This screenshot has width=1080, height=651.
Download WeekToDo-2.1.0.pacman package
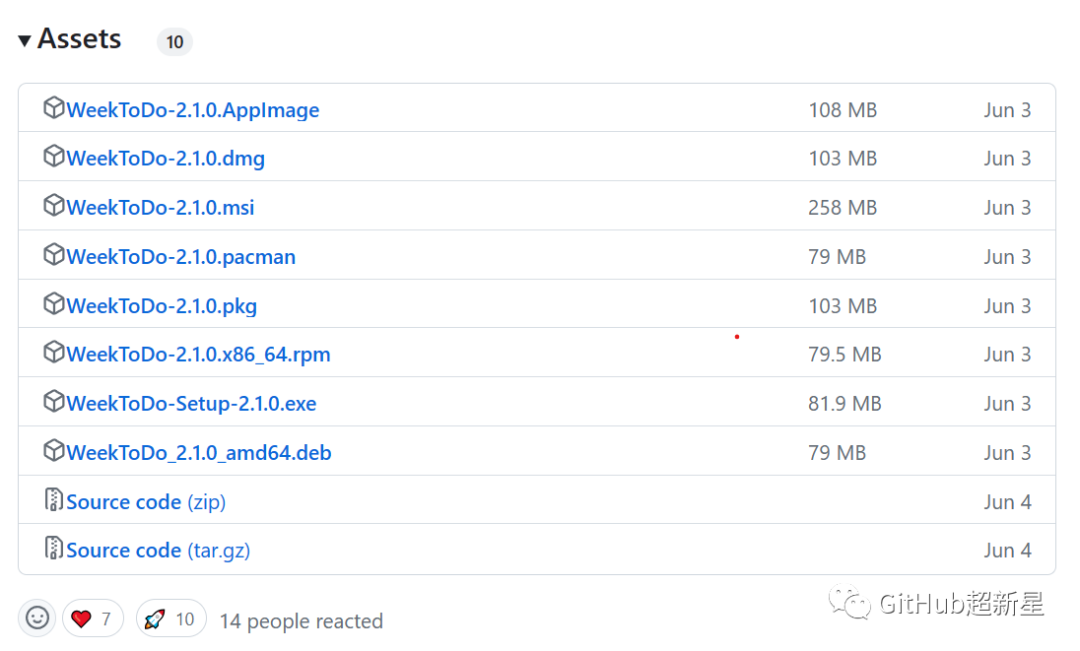(181, 257)
